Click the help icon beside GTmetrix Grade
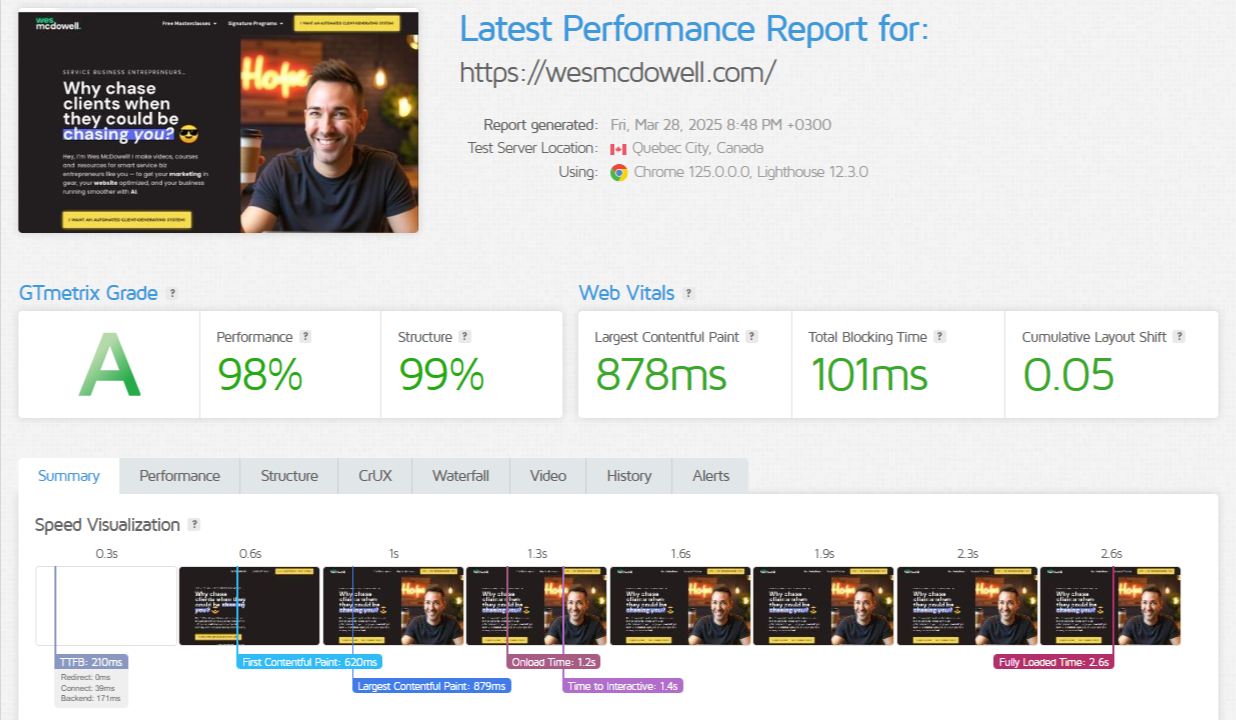This screenshot has height=720, width=1236. click(x=172, y=293)
